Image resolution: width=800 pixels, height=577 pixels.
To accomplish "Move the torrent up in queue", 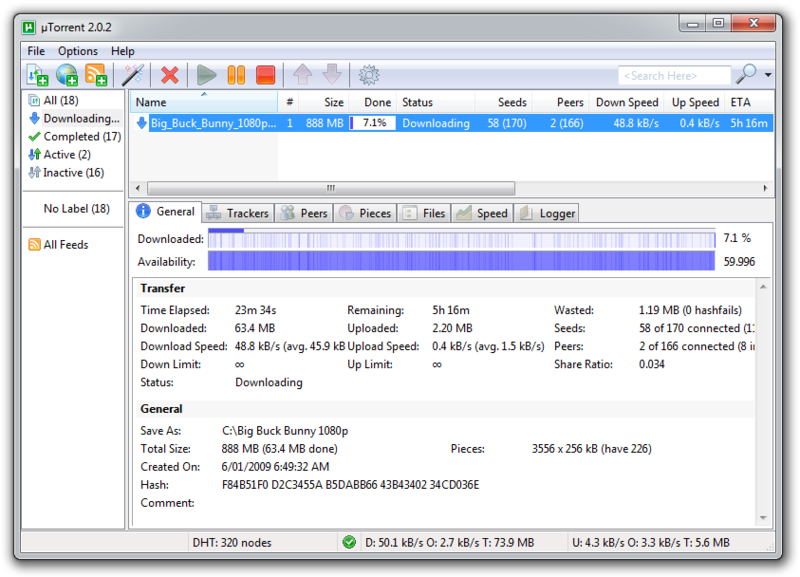I will pos(302,74).
